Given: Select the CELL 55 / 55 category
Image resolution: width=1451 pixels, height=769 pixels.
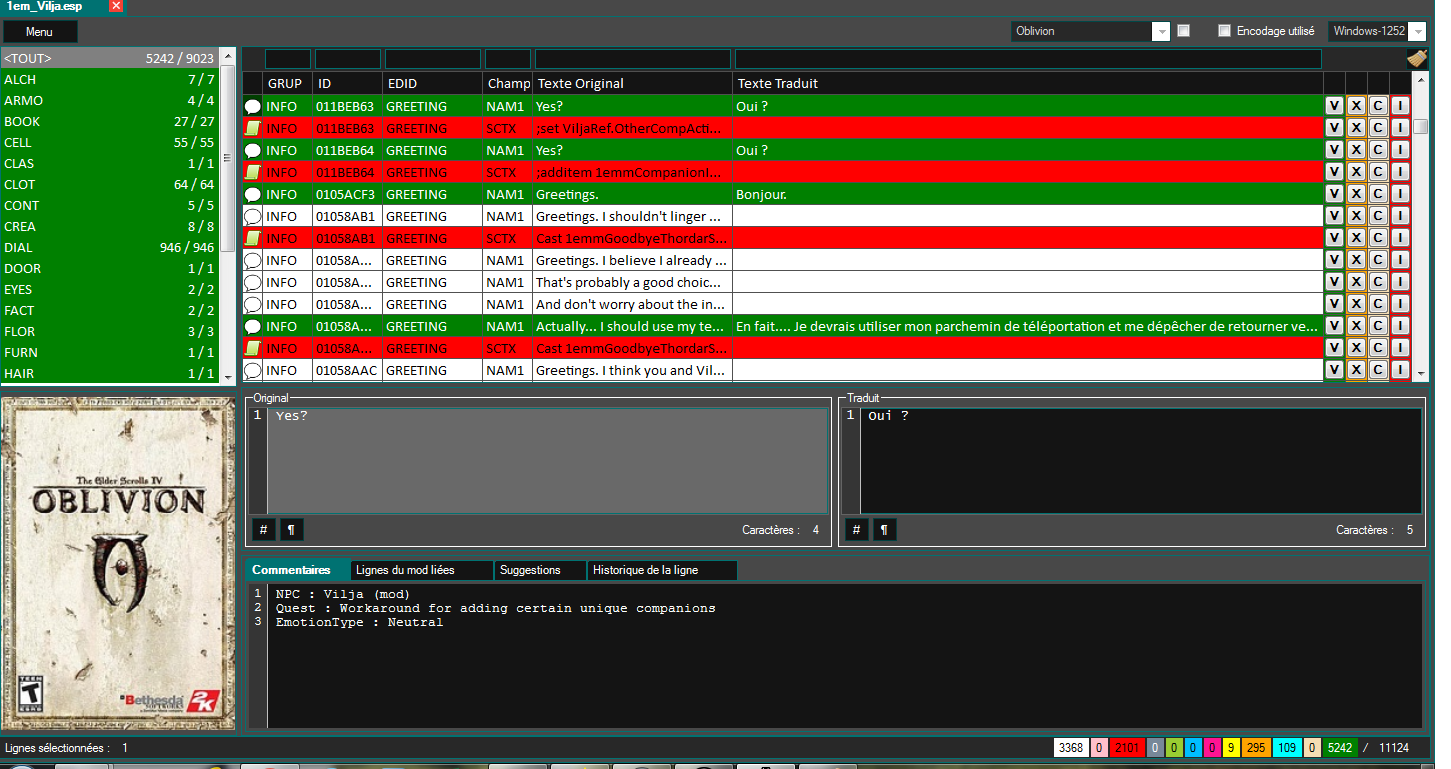Looking at the screenshot, I should [x=109, y=142].
